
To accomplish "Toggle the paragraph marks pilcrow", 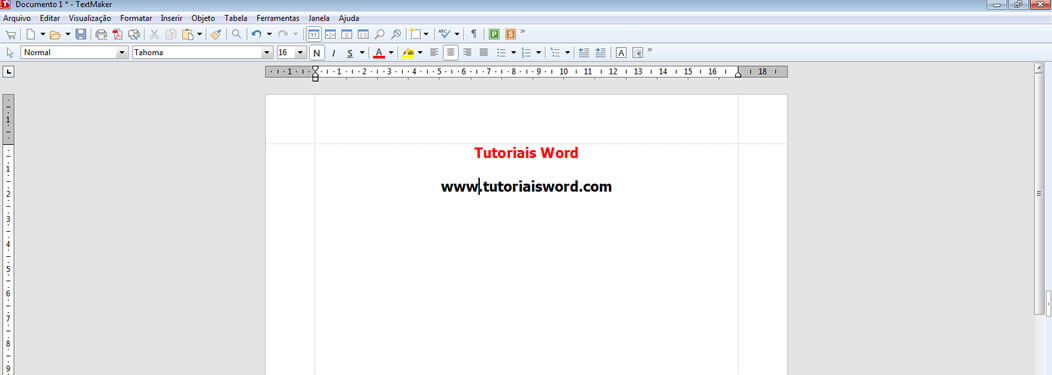I will (474, 34).
